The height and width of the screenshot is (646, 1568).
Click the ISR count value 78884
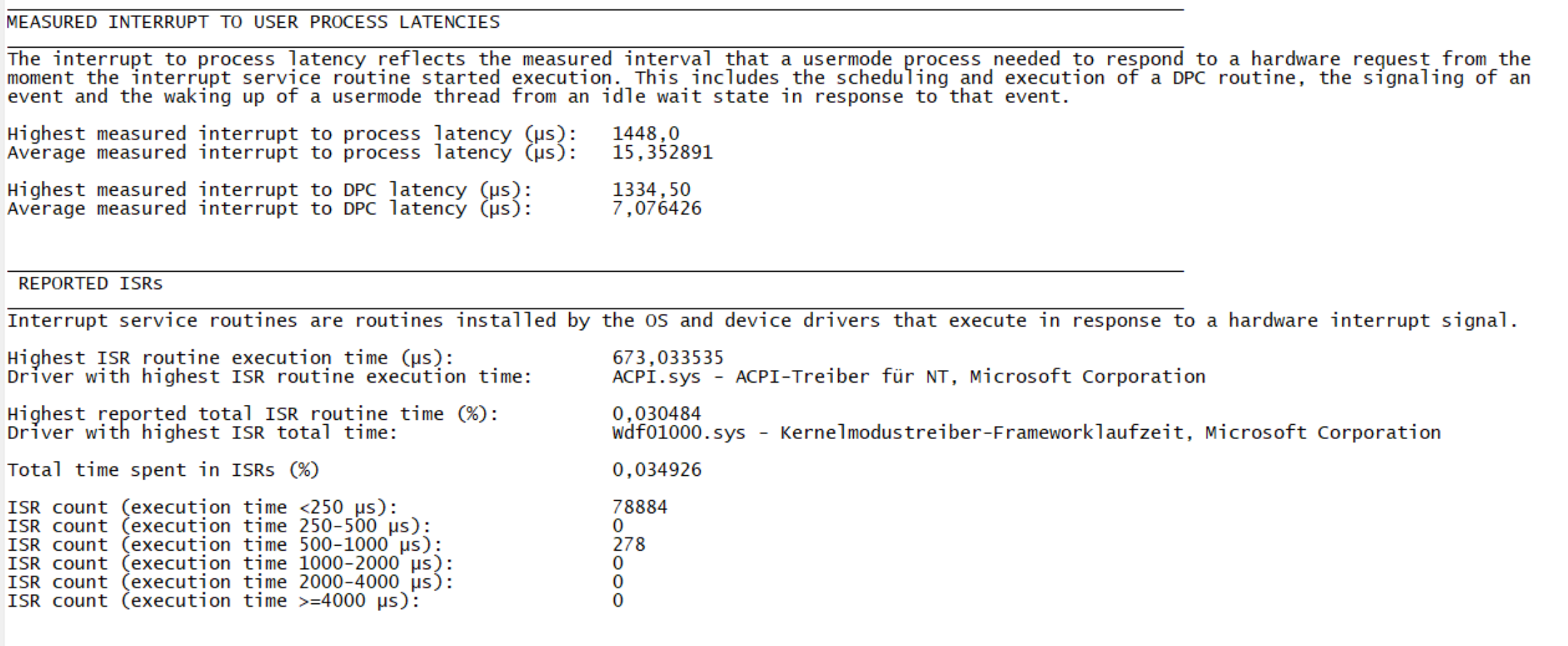click(x=640, y=507)
